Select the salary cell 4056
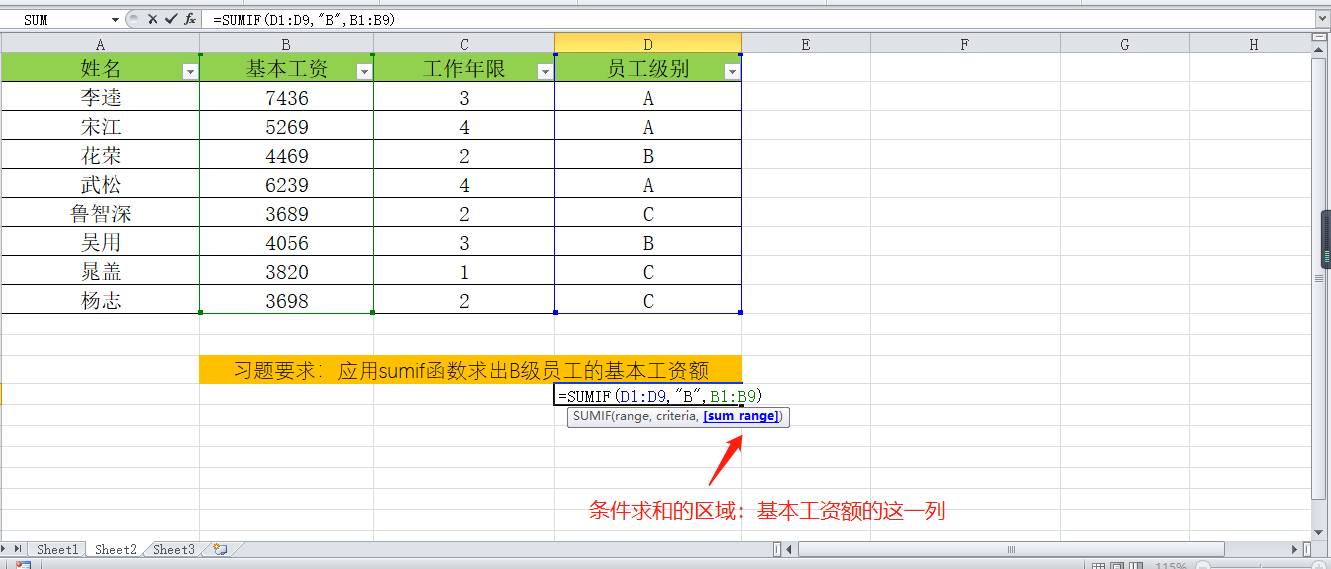1331x569 pixels. (x=286, y=243)
